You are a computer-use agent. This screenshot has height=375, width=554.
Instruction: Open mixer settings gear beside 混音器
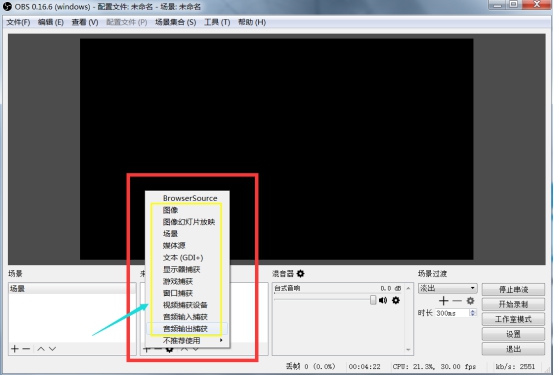coord(300,274)
